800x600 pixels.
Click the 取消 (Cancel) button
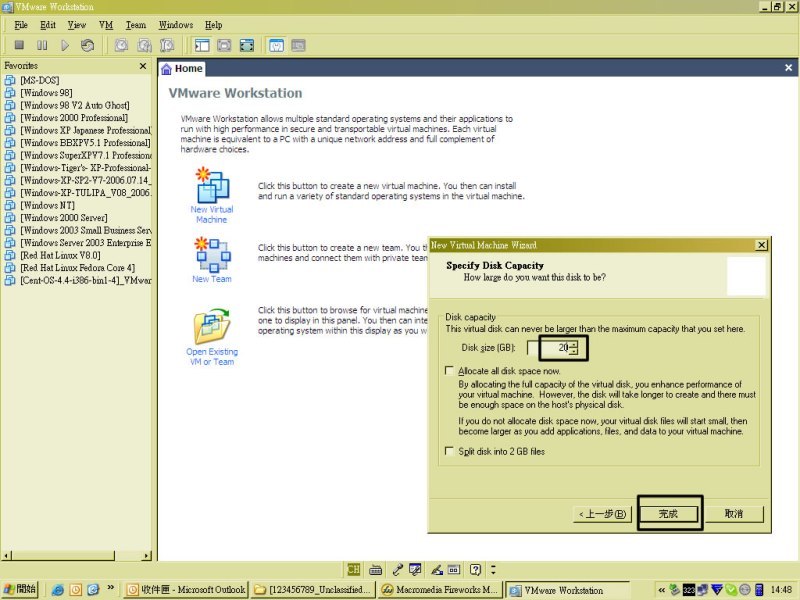click(x=734, y=514)
